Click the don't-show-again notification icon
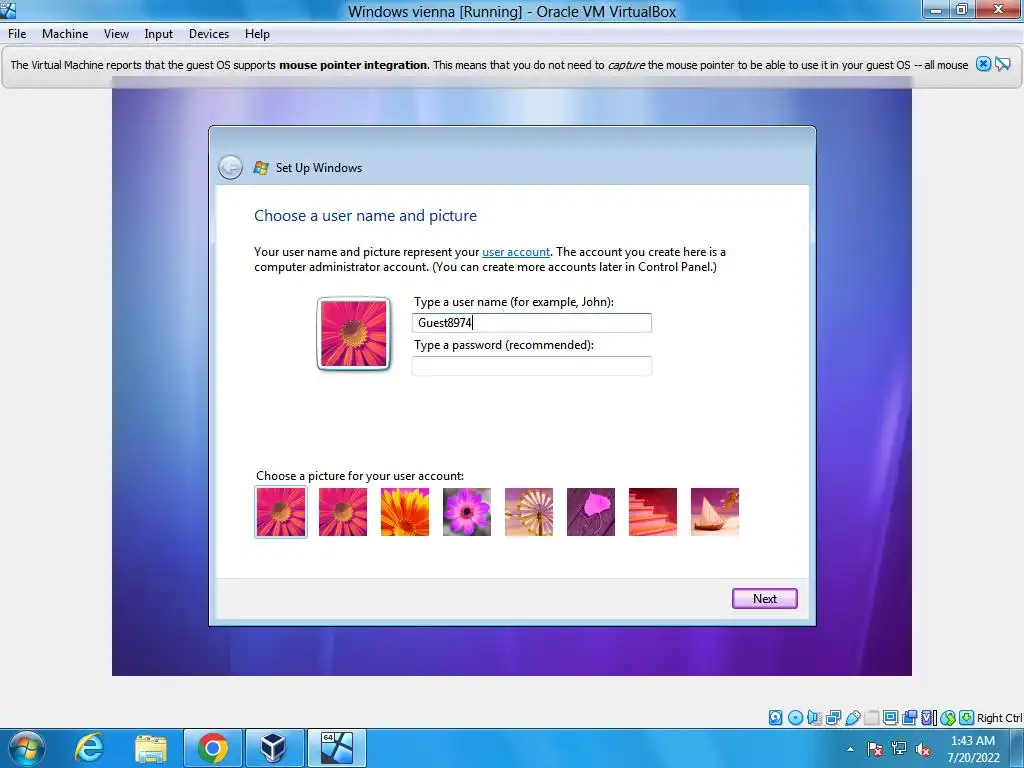This screenshot has width=1024, height=768. [x=1002, y=64]
